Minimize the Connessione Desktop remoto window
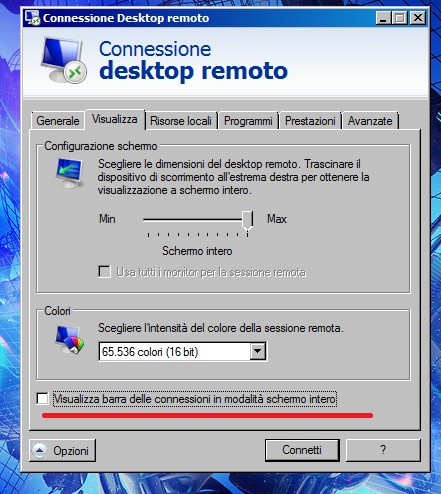The width and height of the screenshot is (441, 494). click(x=383, y=18)
